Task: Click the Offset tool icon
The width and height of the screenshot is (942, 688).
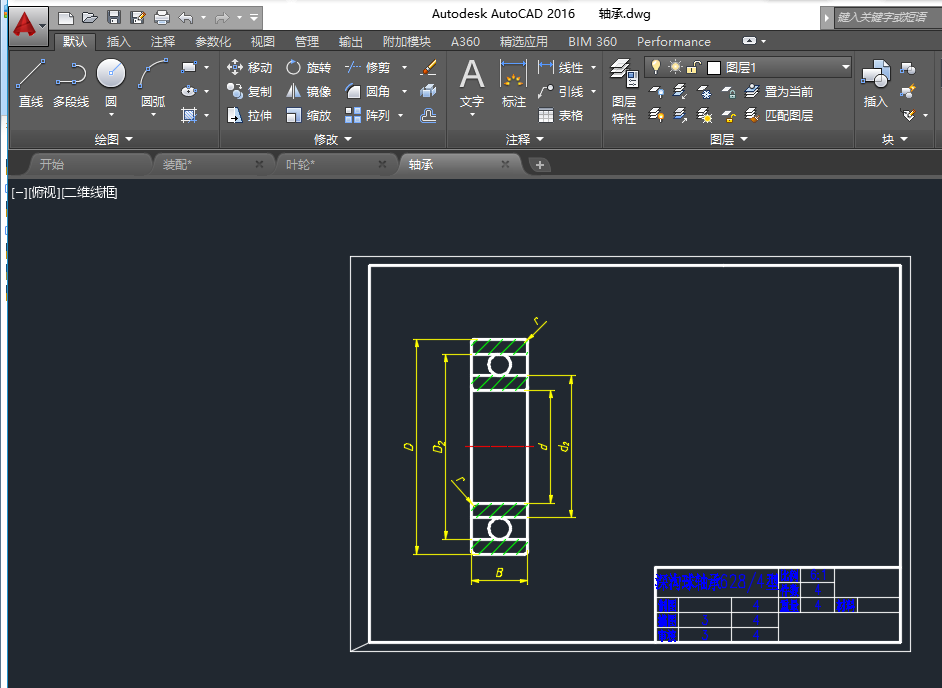Action: 428,115
